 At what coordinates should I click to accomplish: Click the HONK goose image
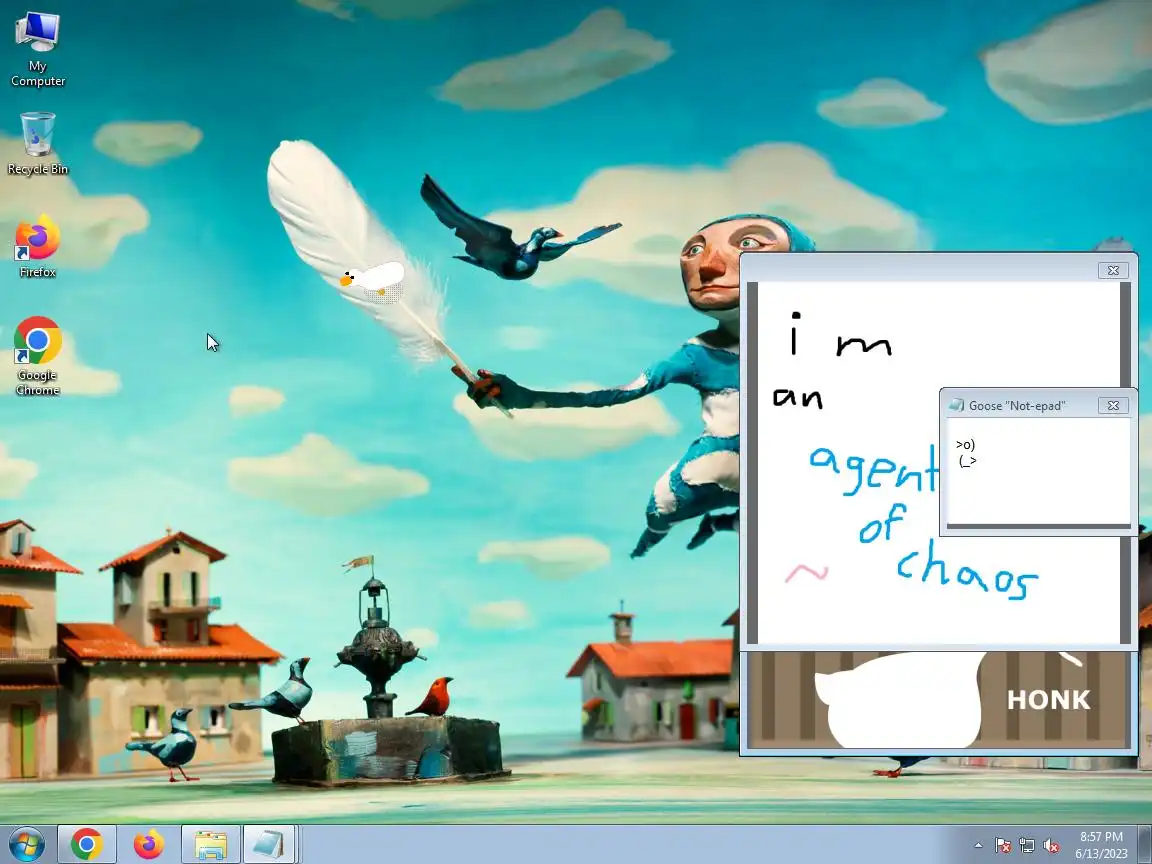point(939,699)
